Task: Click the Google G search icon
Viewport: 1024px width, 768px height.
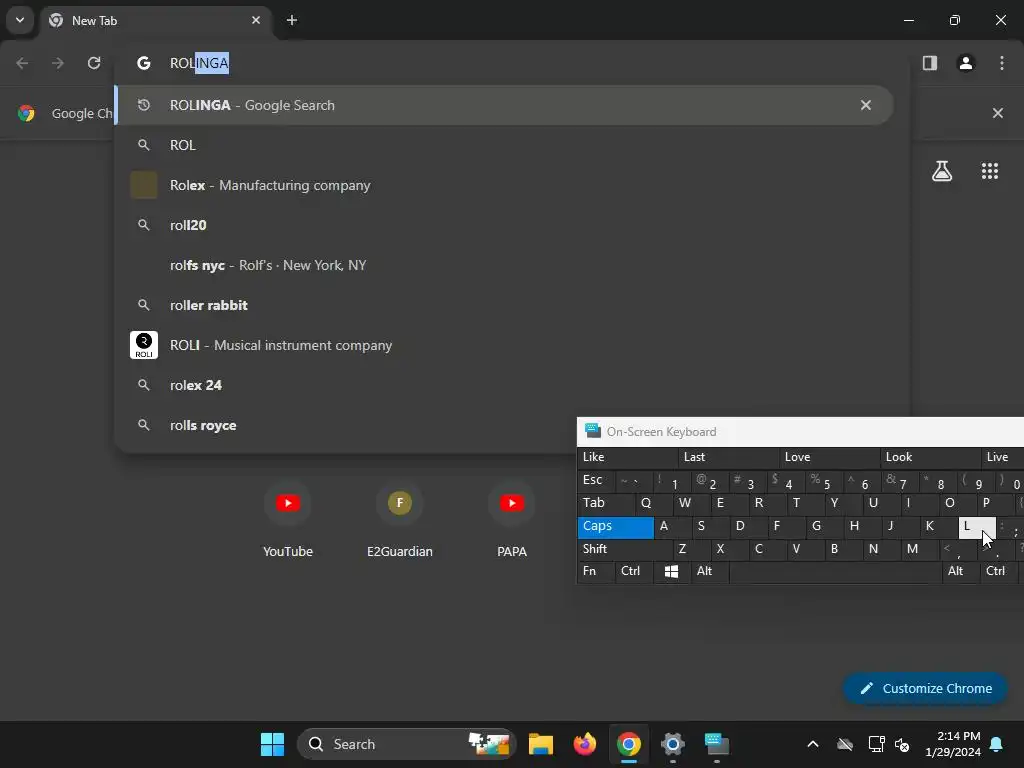Action: pos(144,63)
